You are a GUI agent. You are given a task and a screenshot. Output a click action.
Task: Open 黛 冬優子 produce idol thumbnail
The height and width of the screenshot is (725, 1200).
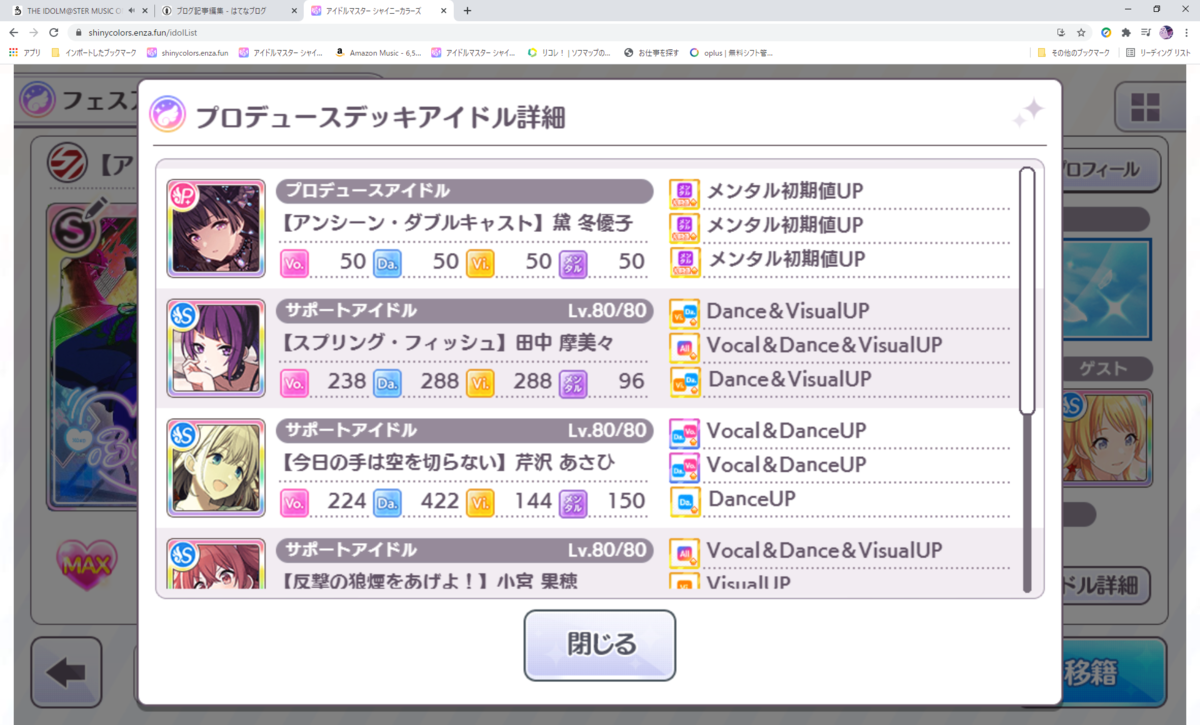click(216, 228)
